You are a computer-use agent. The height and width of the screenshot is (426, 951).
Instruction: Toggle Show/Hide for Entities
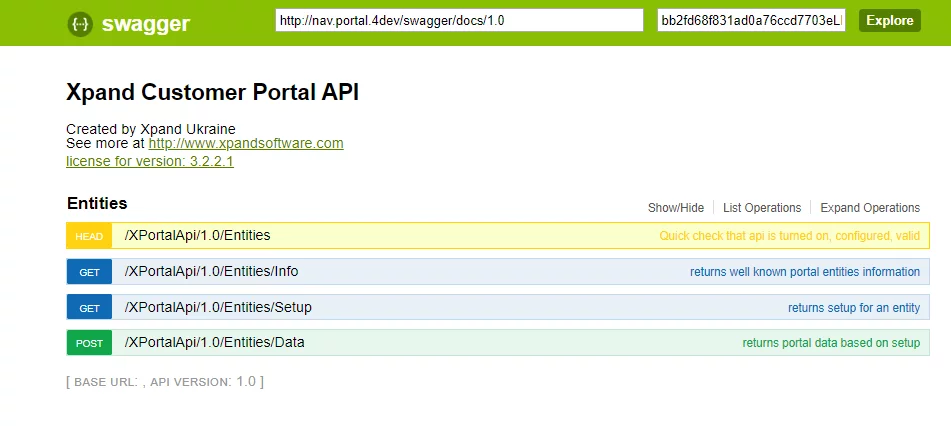click(676, 208)
